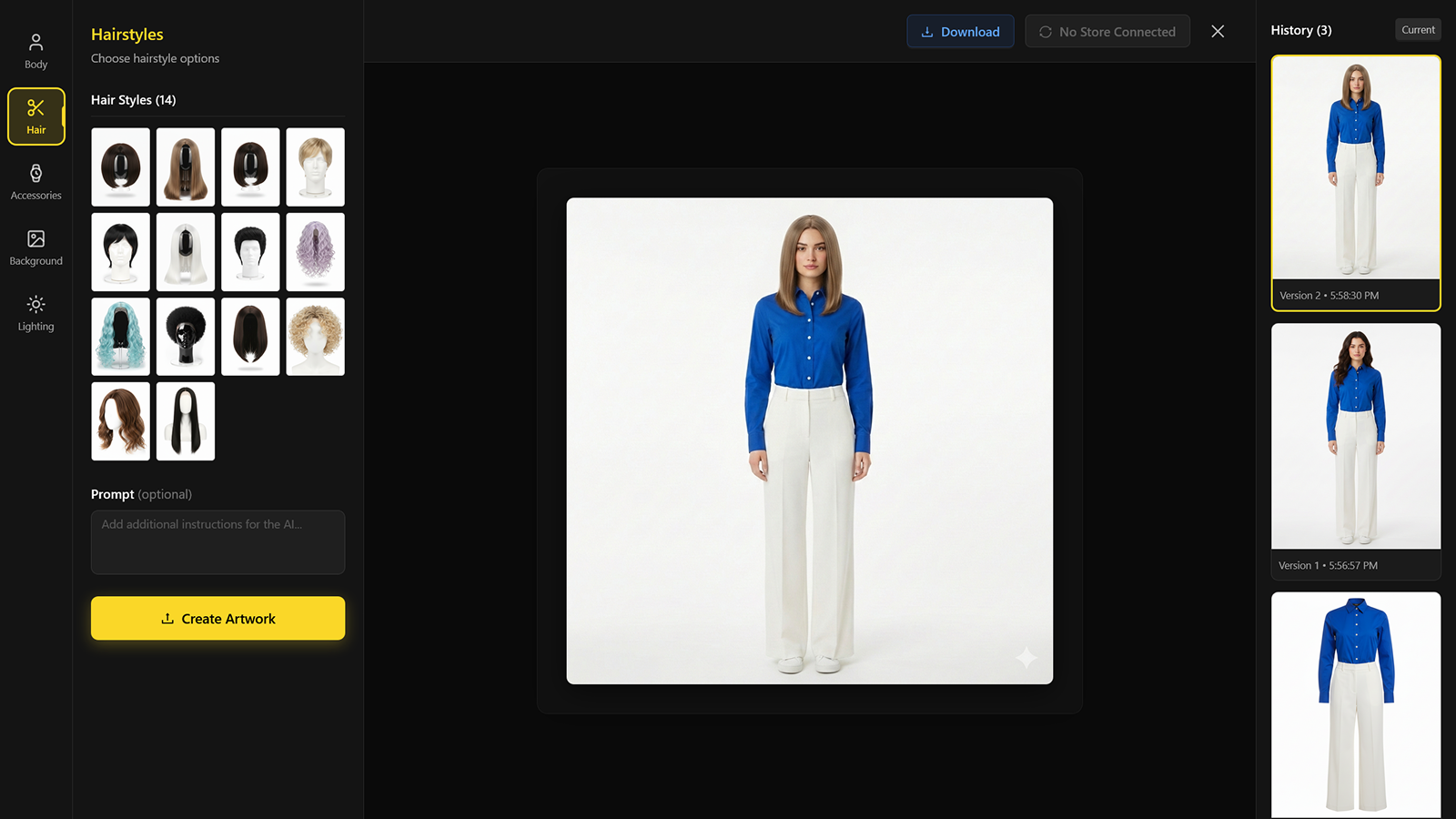Select the teal wavy wig hairstyle
The height and width of the screenshot is (819, 1456).
[120, 337]
